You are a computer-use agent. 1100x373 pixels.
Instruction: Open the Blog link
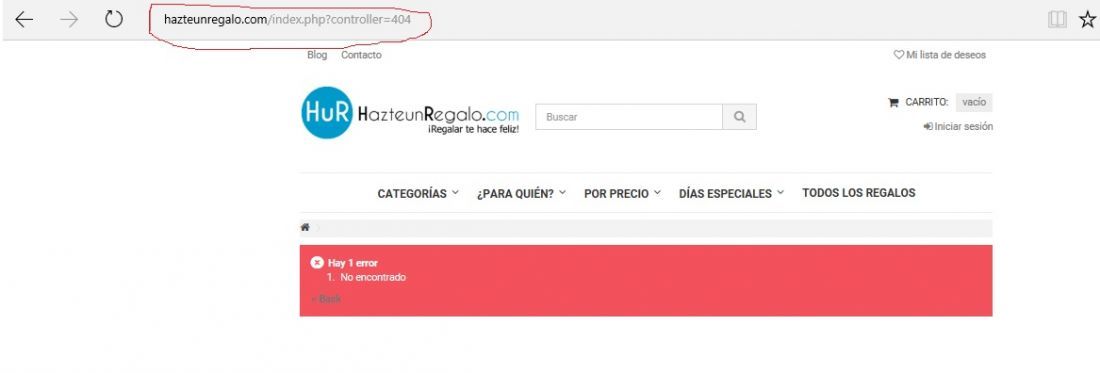click(x=317, y=55)
